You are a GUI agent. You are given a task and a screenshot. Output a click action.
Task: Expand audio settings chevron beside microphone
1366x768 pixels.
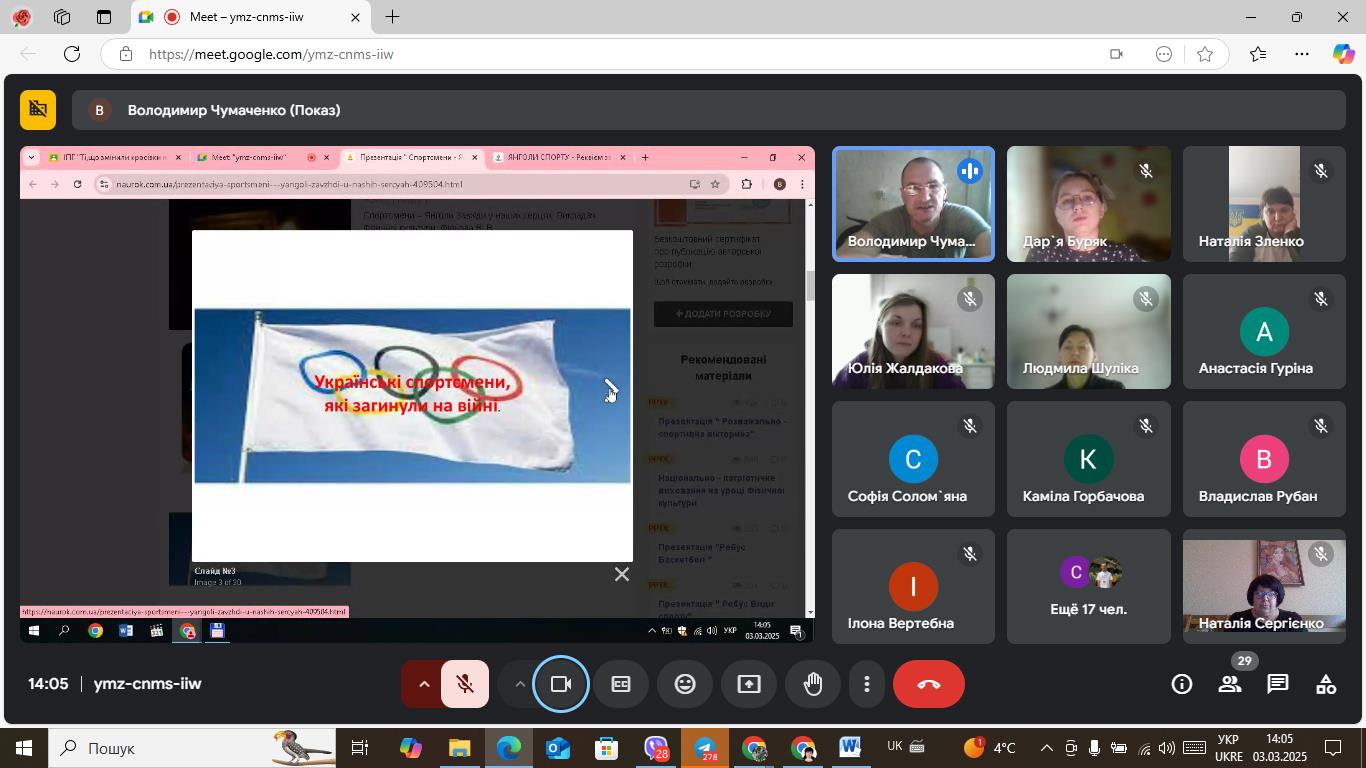(423, 684)
